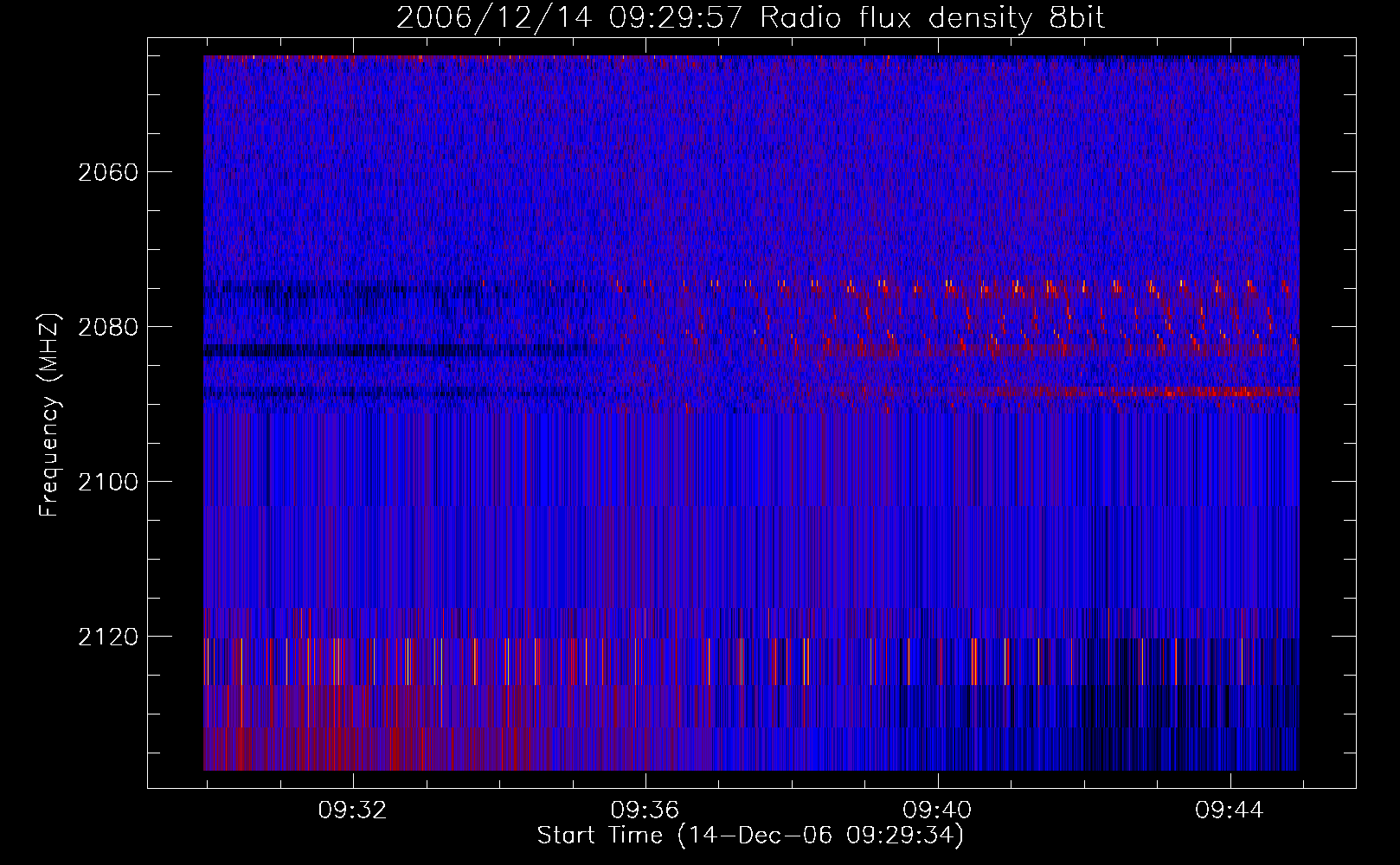Click the 09:32 time tick label
This screenshot has height=865, width=1400.
pos(352,811)
